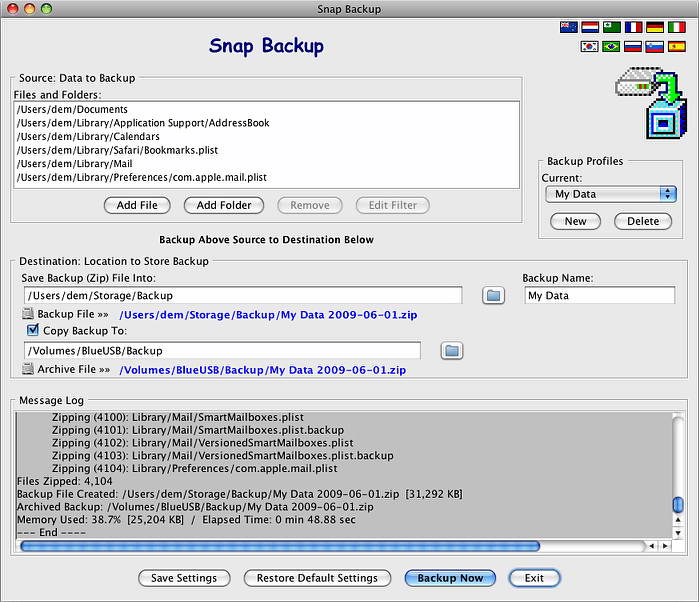Image resolution: width=699 pixels, height=602 pixels.
Task: Create a New backup profile
Action: [x=575, y=221]
